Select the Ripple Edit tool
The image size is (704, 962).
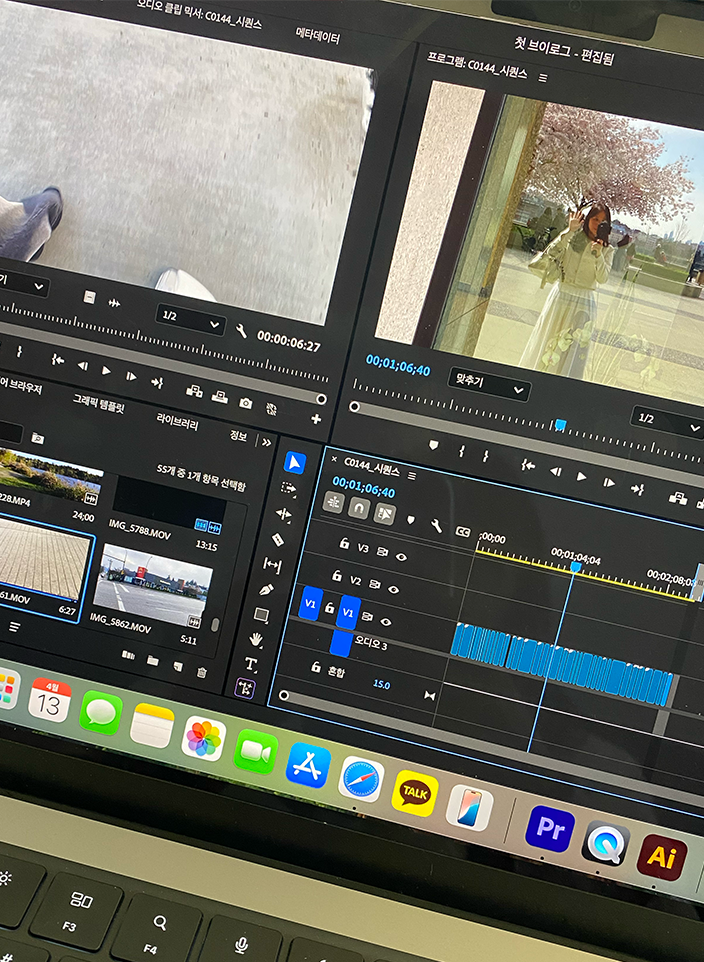point(284,514)
